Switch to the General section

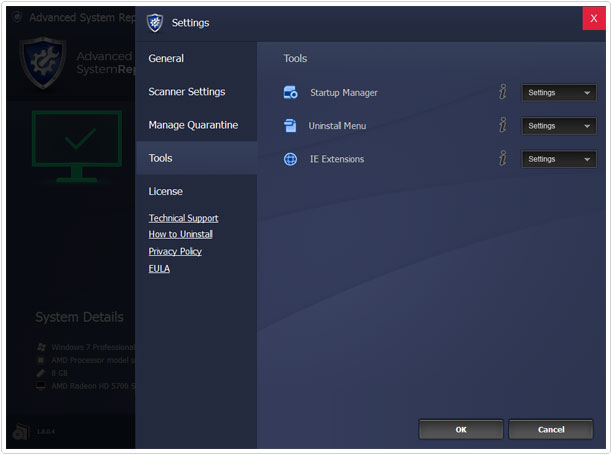tap(196, 59)
